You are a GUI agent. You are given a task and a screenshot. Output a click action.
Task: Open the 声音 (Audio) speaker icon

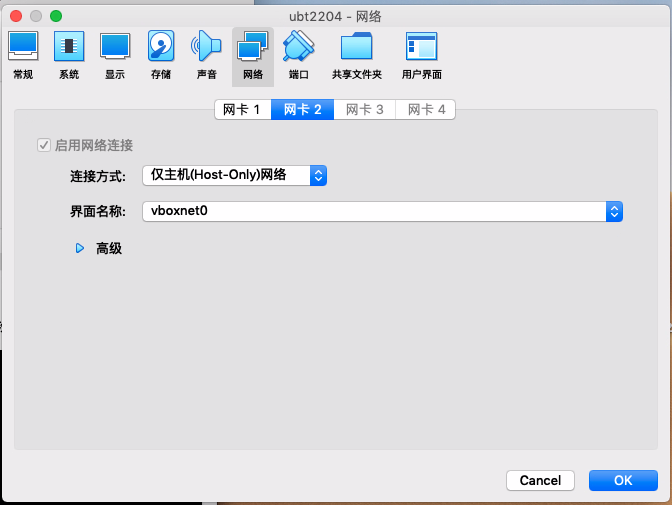(x=206, y=54)
